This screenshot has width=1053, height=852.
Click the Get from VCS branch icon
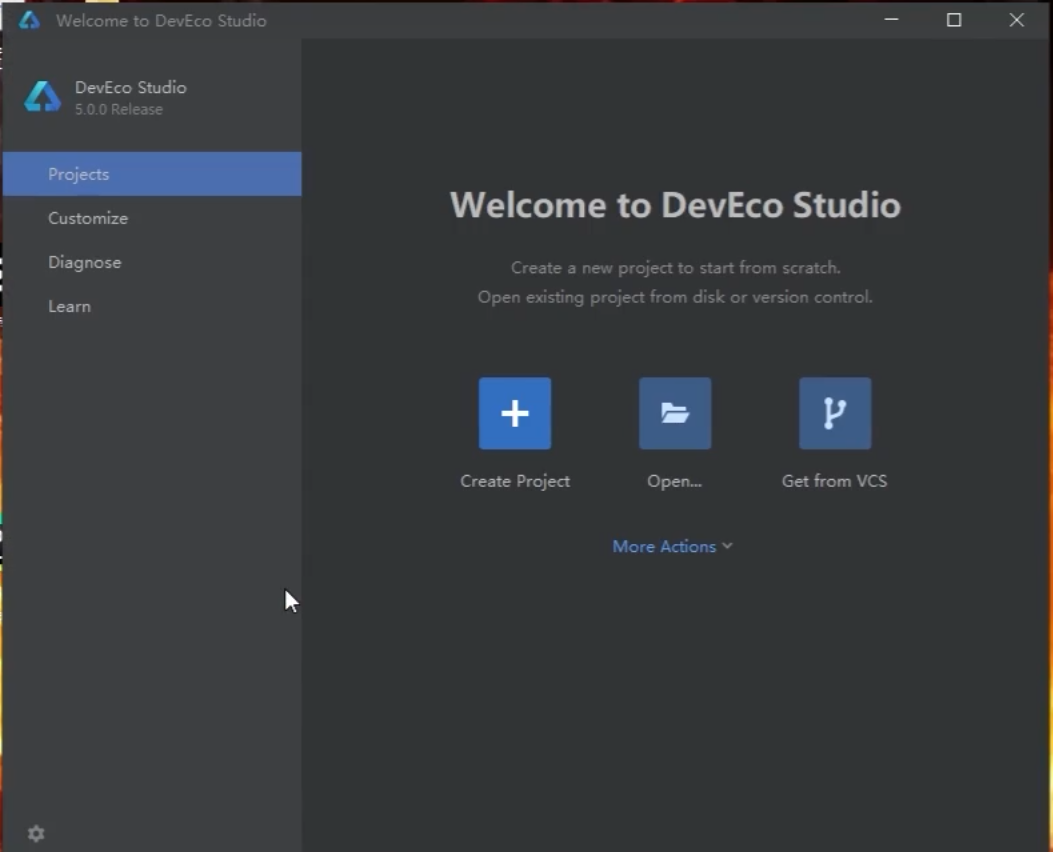[835, 413]
